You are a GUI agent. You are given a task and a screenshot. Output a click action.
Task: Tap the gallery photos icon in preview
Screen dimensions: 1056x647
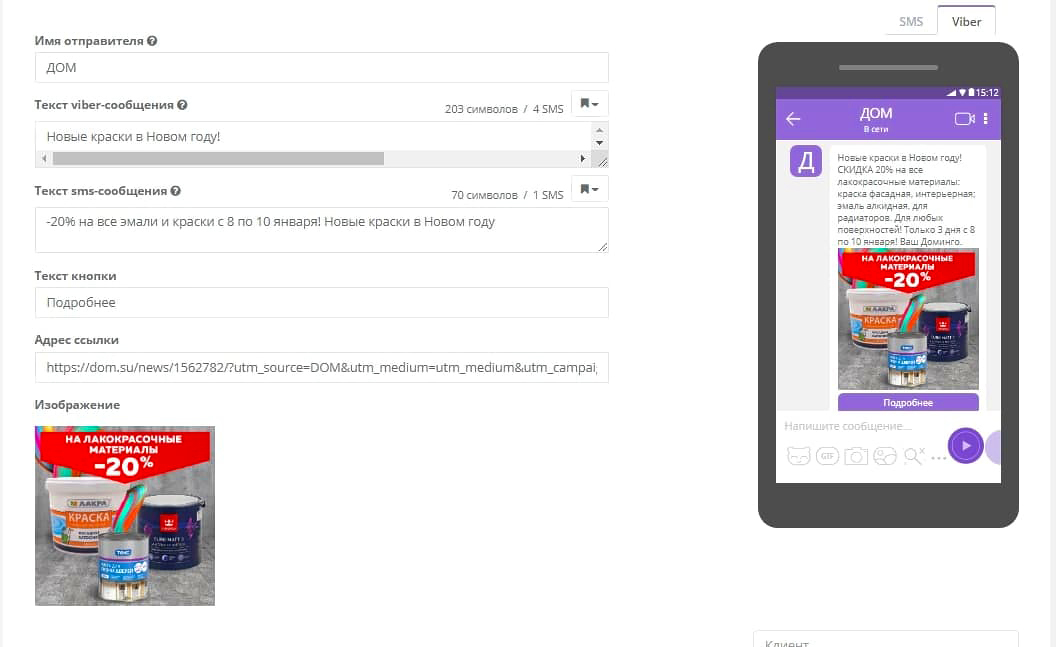pyautogui.click(x=885, y=456)
